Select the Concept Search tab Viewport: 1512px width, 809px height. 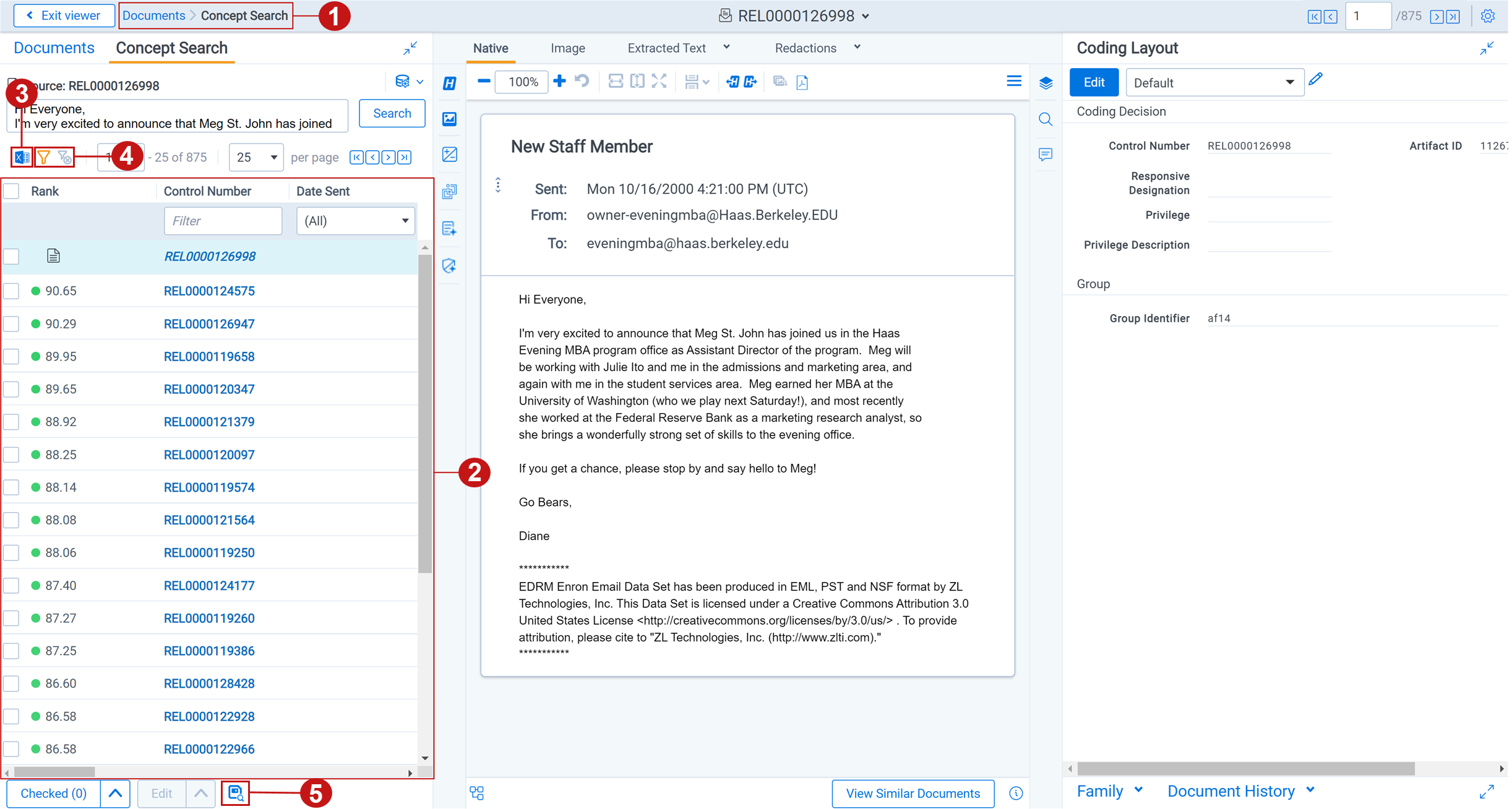tap(171, 48)
